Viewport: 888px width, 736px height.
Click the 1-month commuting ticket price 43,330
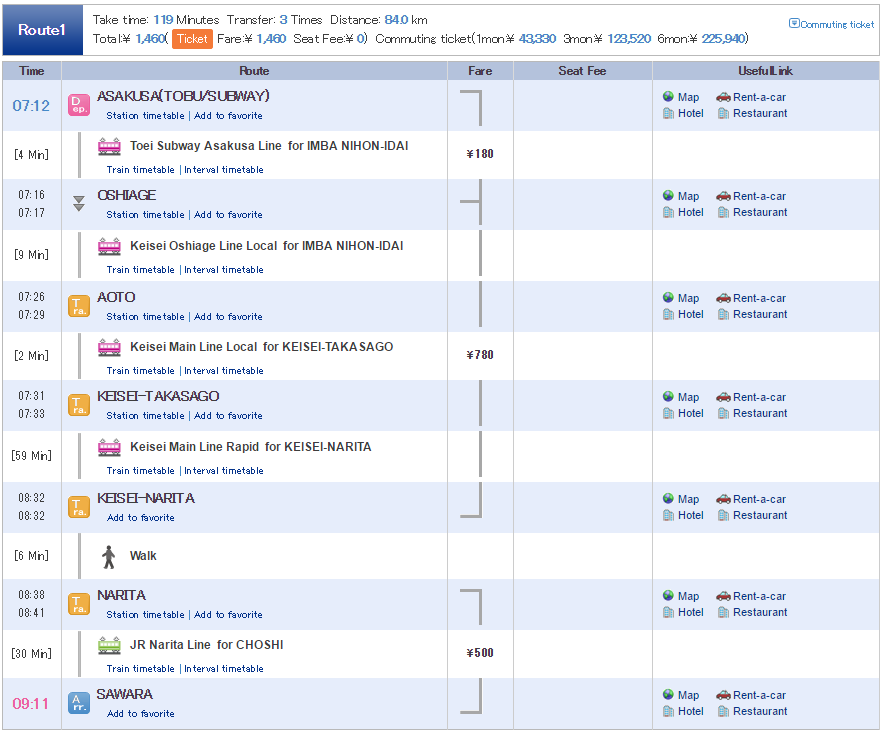tap(537, 38)
